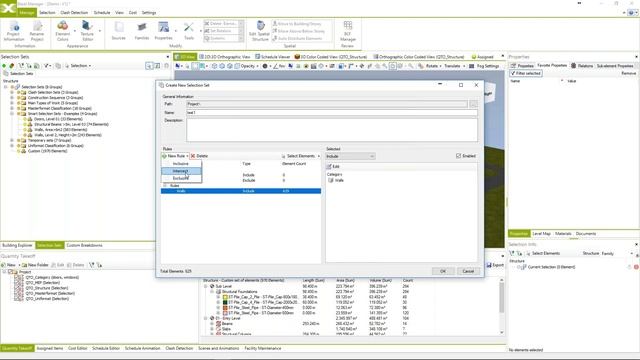Switch to Building Explorer tab

(17, 245)
